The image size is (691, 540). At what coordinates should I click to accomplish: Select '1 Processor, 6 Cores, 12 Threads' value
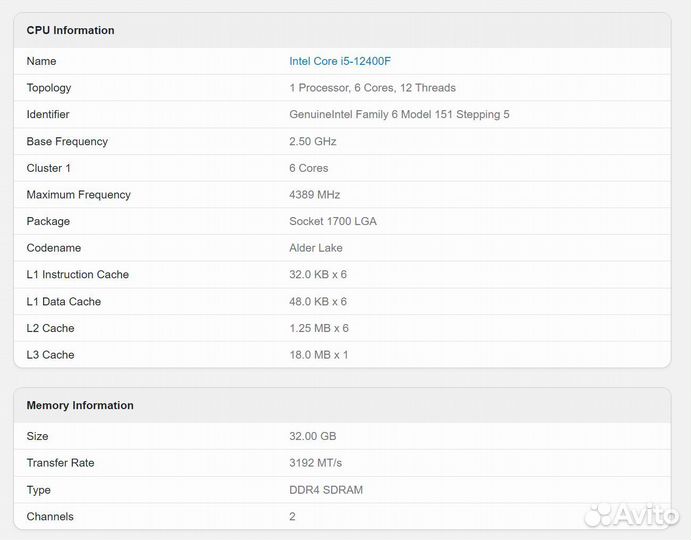click(372, 88)
